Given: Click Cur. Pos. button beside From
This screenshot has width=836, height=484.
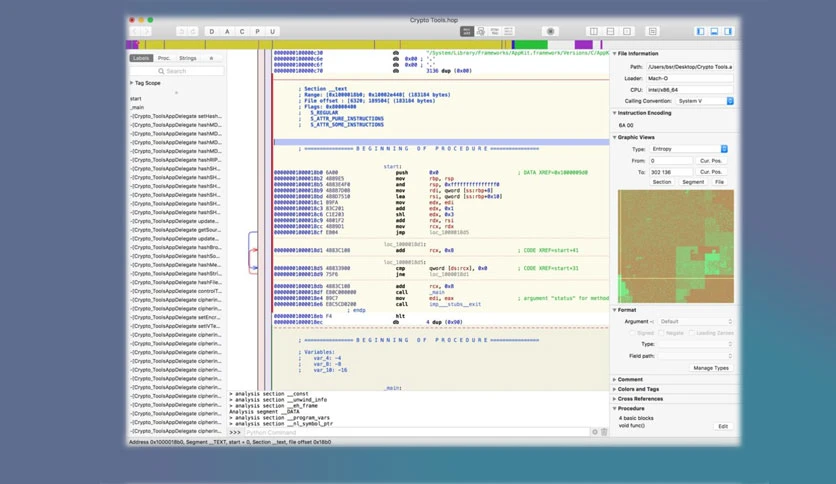Looking at the screenshot, I should (711, 160).
